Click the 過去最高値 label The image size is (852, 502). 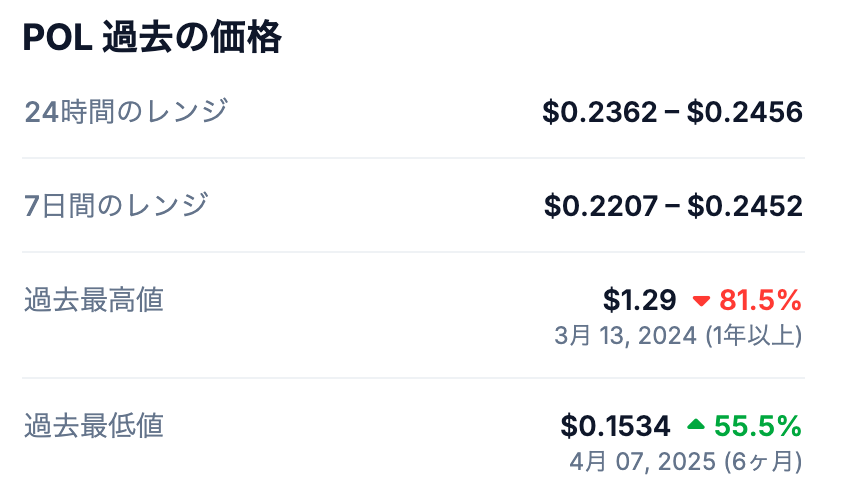(94, 299)
